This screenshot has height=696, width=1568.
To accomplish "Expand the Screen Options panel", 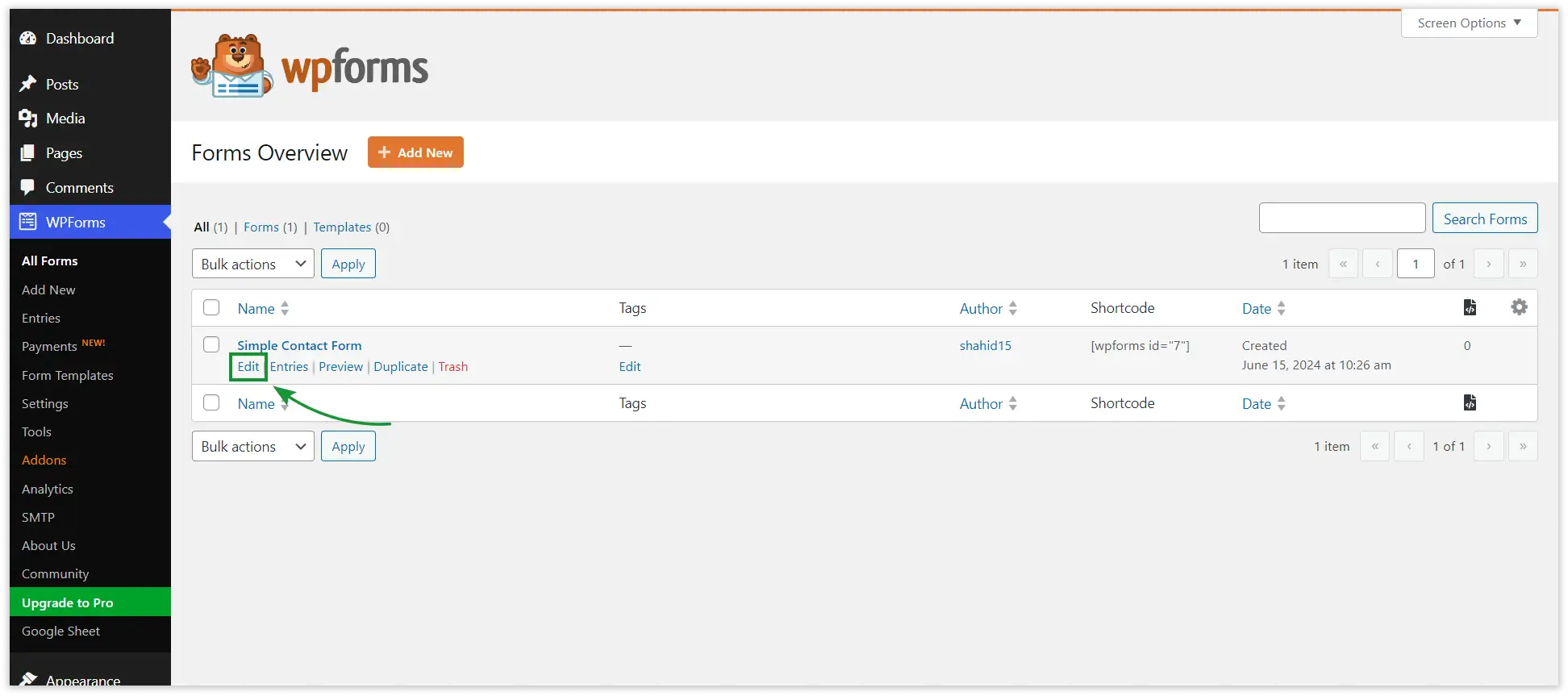I will click(1469, 23).
